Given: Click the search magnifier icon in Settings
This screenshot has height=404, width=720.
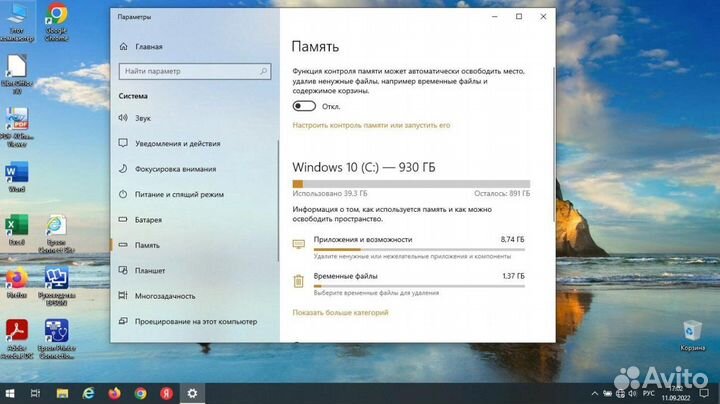Looking at the screenshot, I should pyautogui.click(x=263, y=71).
